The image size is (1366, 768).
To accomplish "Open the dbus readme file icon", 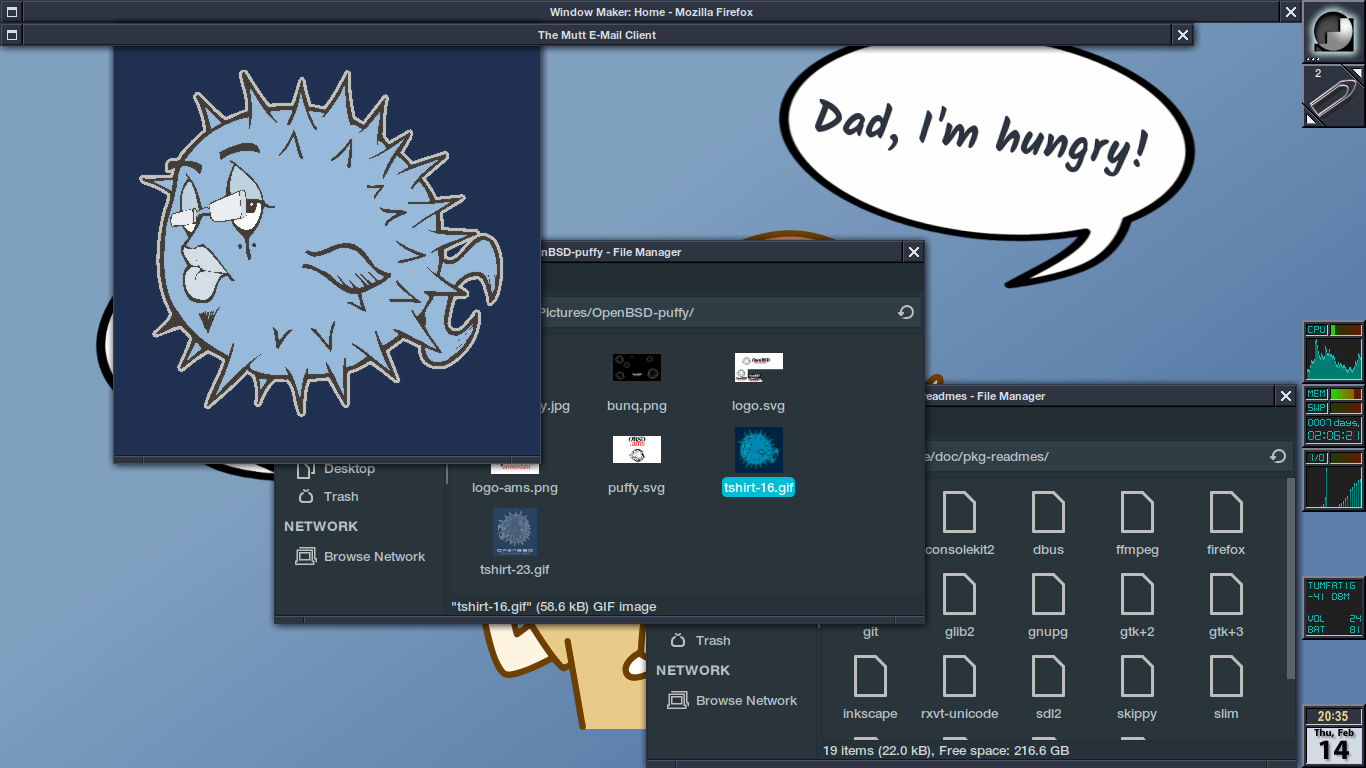I will pos(1048,512).
